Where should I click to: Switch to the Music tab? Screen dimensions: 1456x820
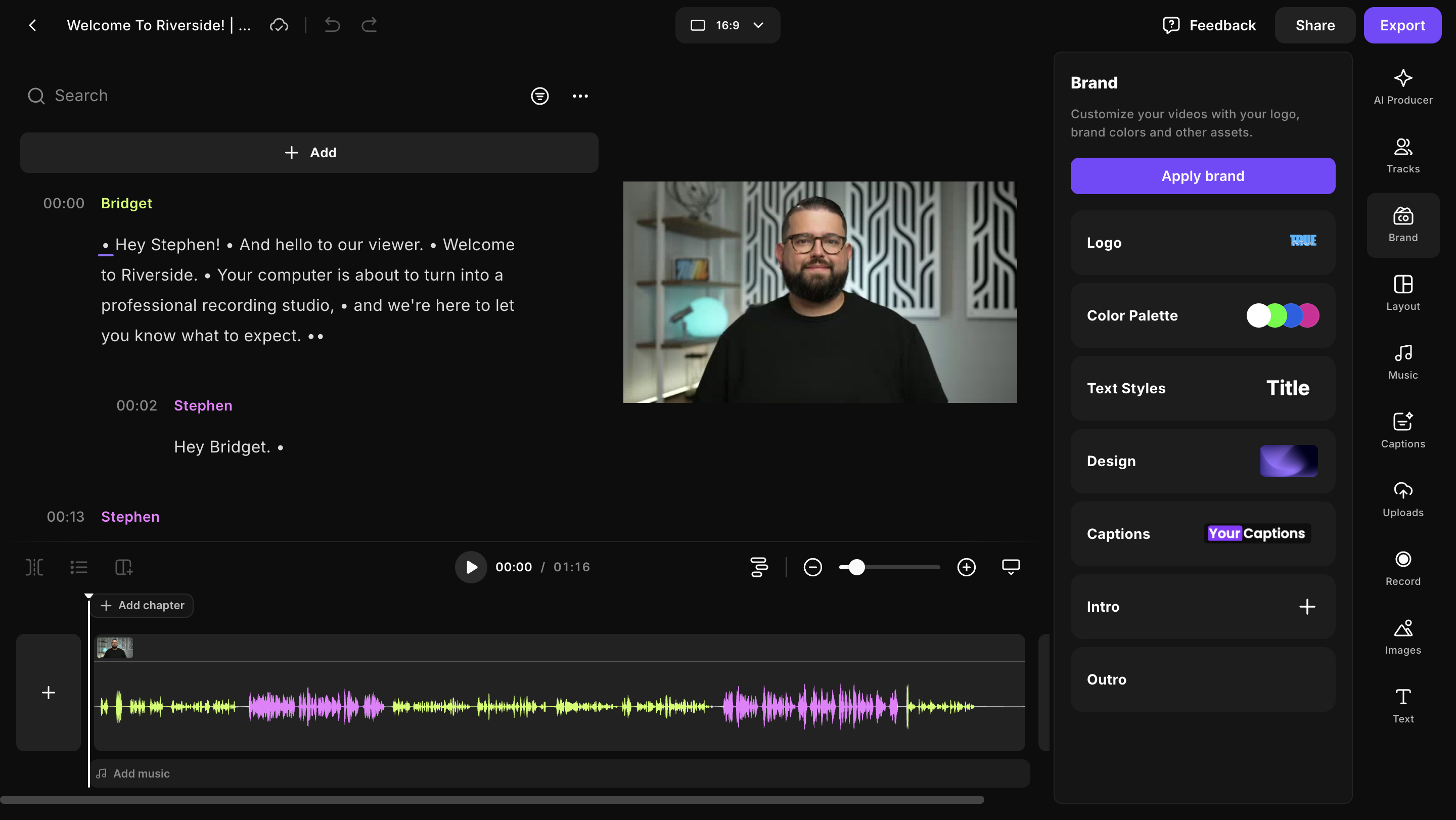click(1402, 362)
